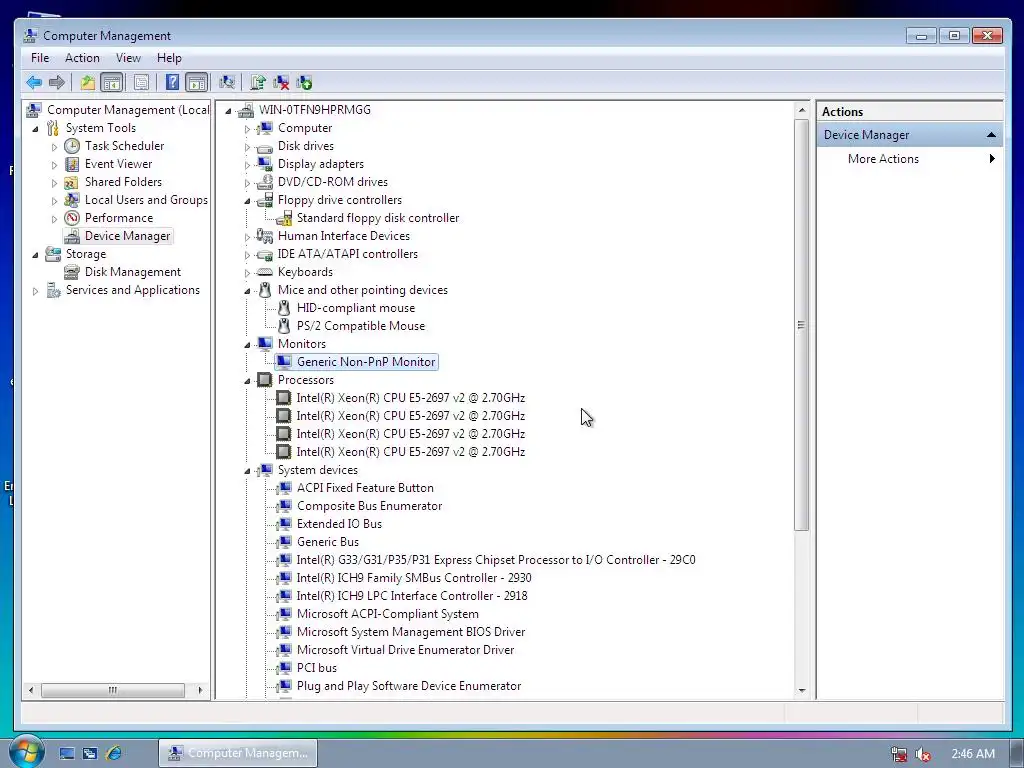Click the network icon in system tray
The height and width of the screenshot is (768, 1024).
click(x=899, y=754)
